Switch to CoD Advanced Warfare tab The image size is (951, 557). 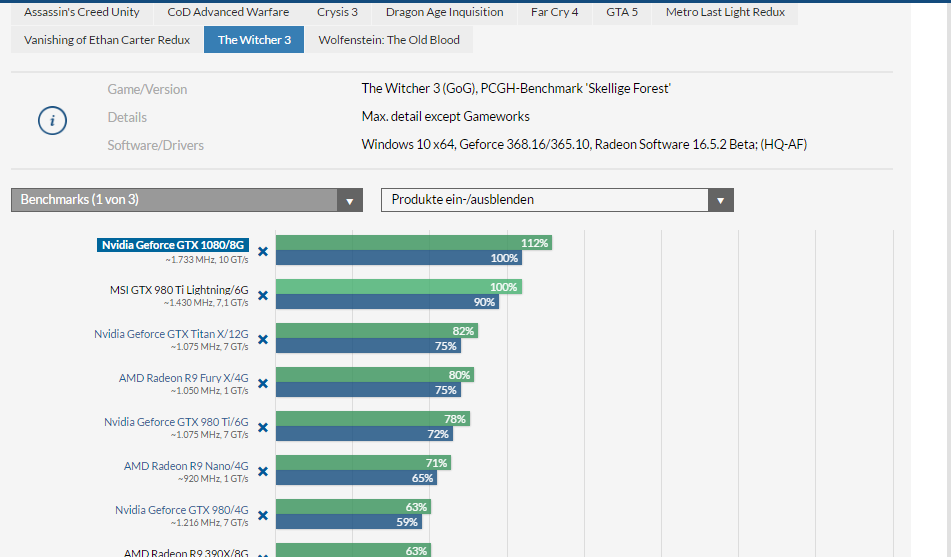pos(228,12)
